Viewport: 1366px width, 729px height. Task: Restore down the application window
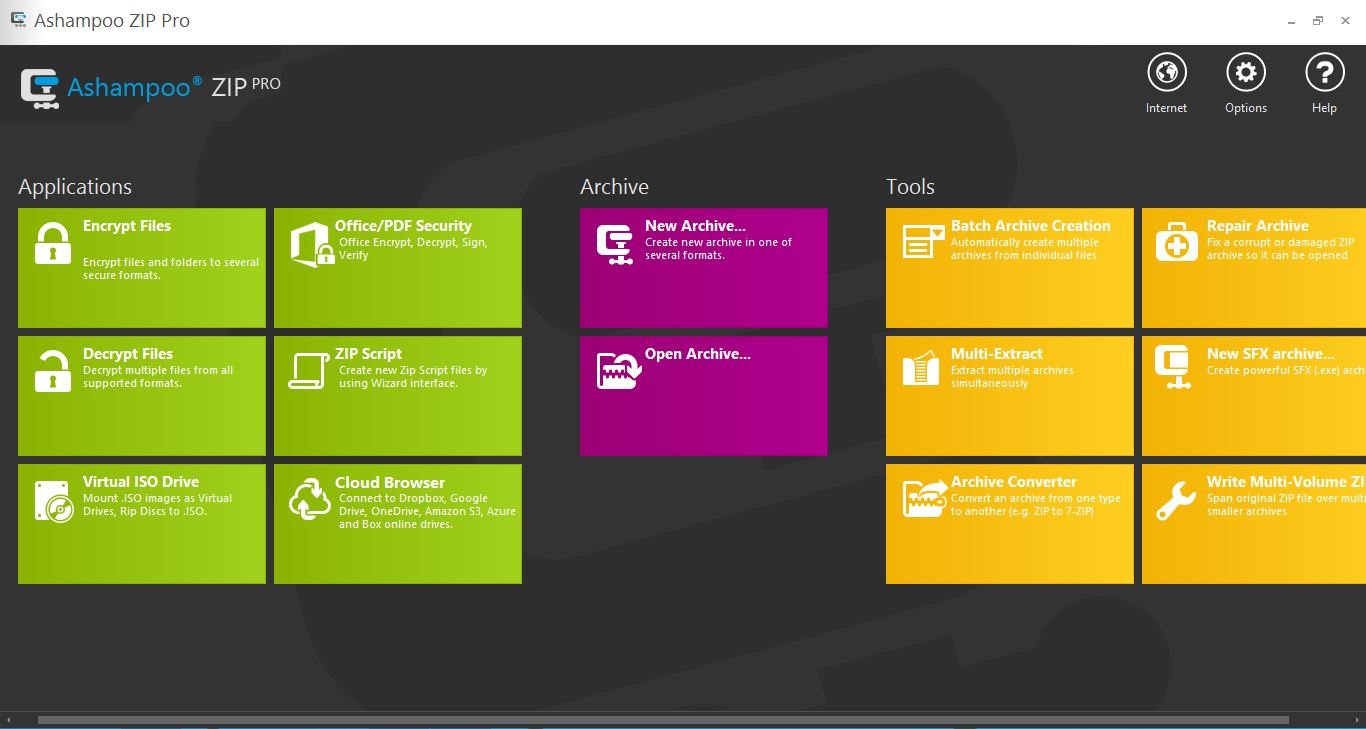click(x=1318, y=20)
